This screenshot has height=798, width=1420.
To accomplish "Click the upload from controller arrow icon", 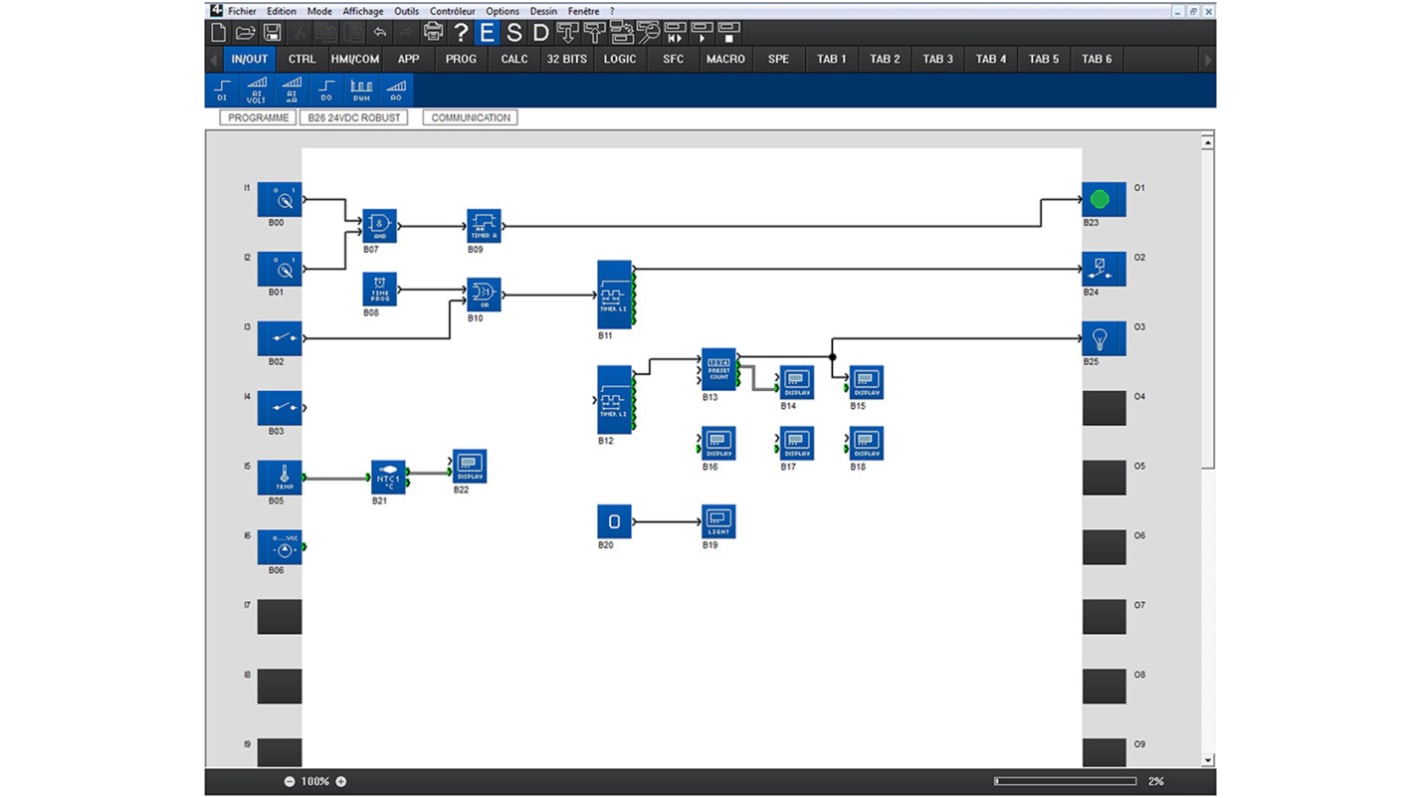I will click(x=595, y=33).
